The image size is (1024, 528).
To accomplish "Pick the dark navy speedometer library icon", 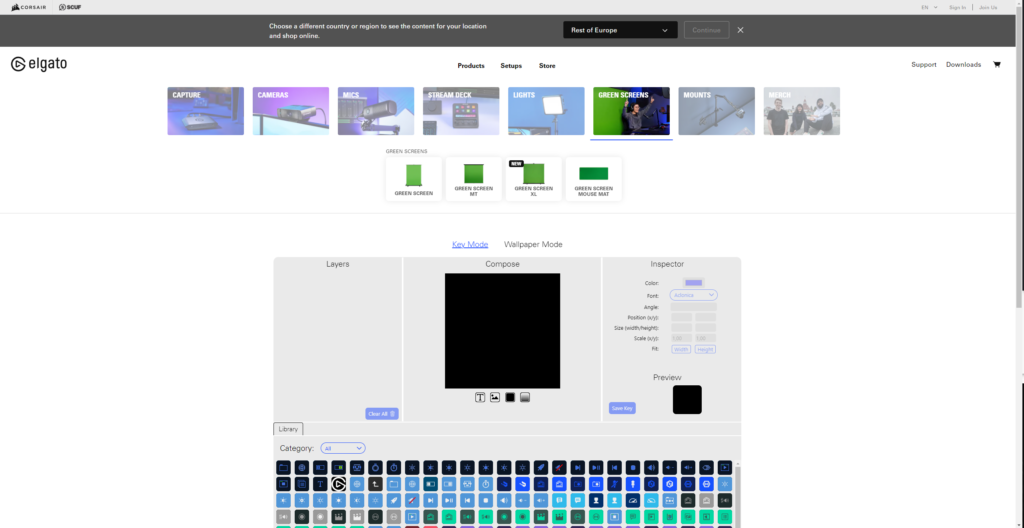I will 633,501.
